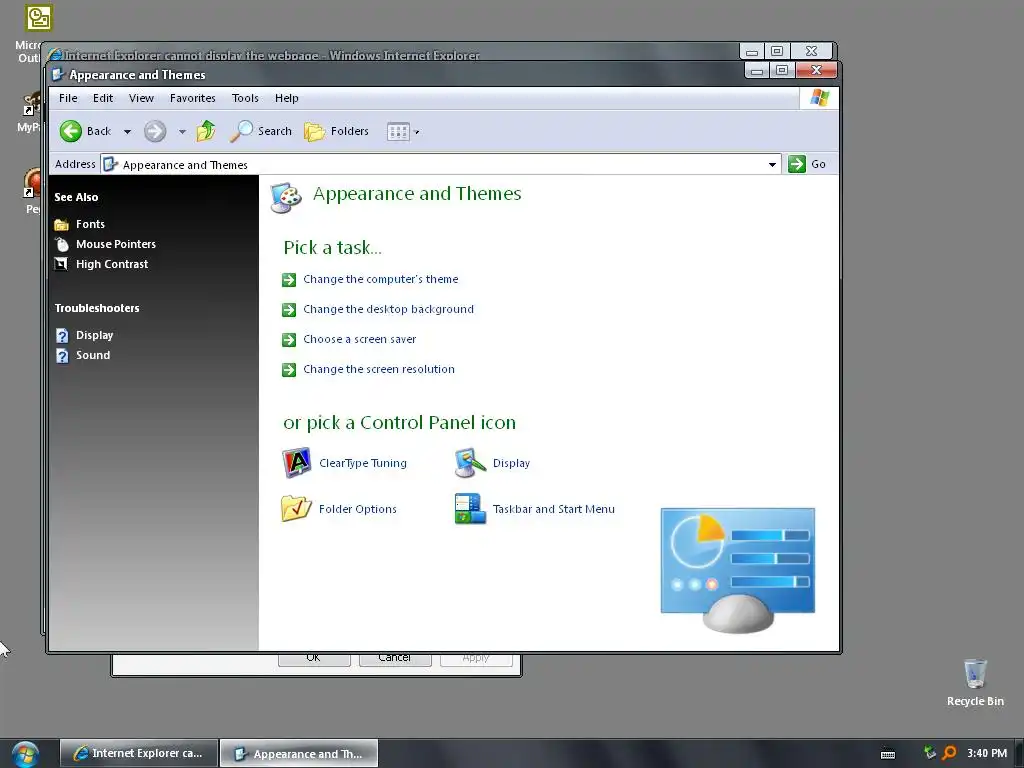Click the Windows flag logo in menu bar
1024x768 pixels.
[819, 98]
